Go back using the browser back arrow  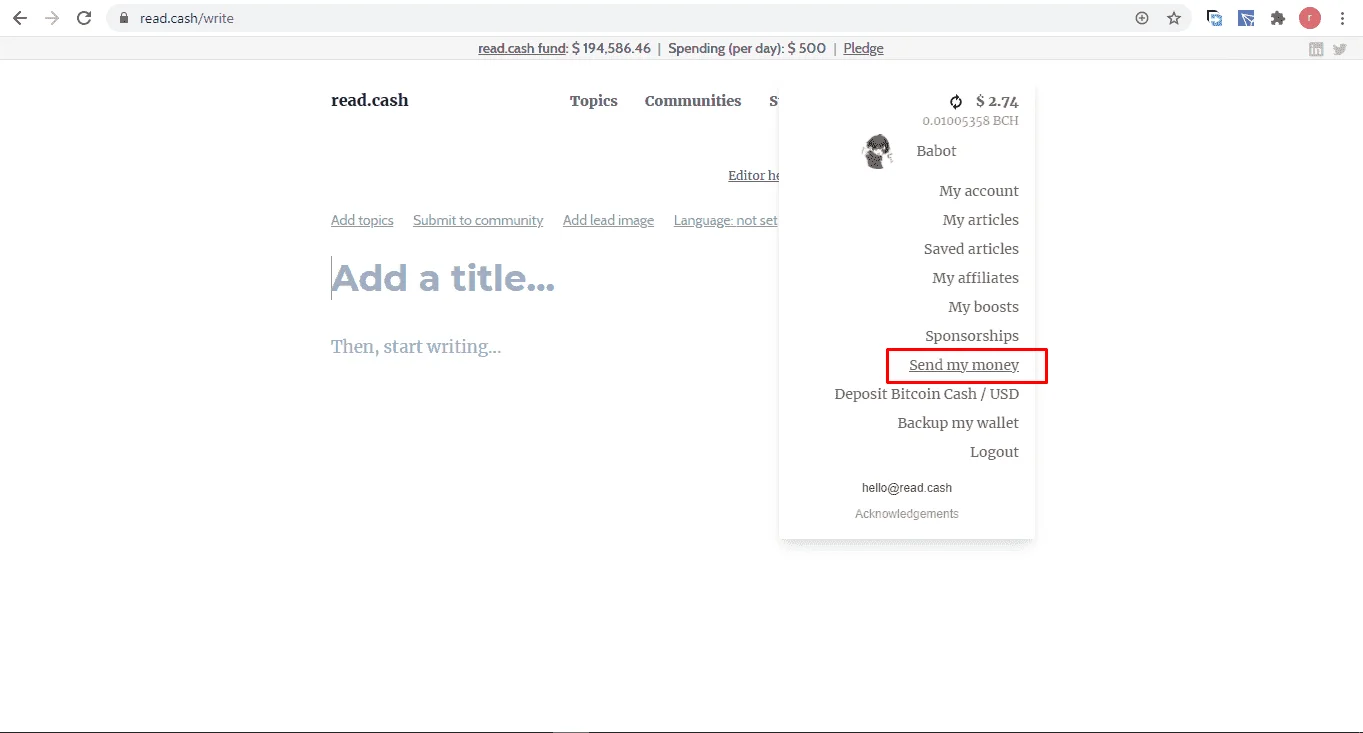click(x=20, y=18)
